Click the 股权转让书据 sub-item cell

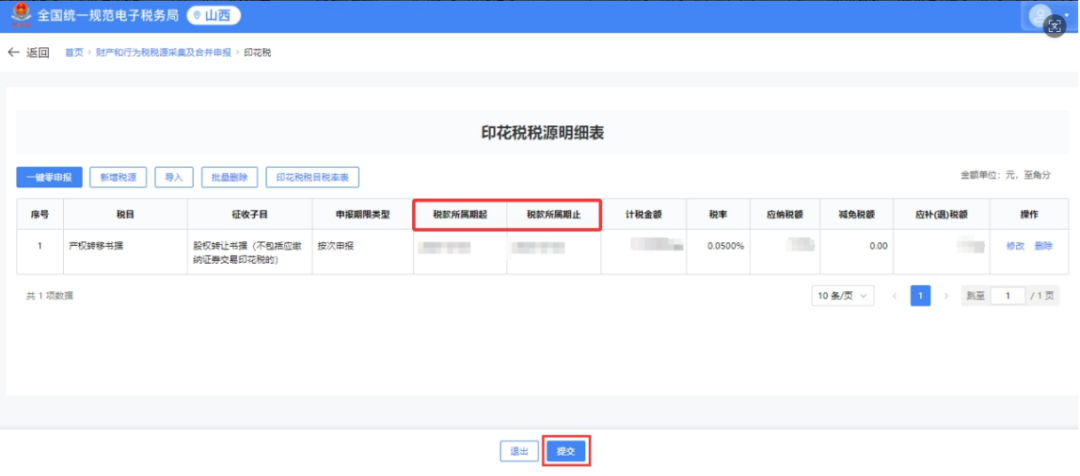(x=249, y=252)
